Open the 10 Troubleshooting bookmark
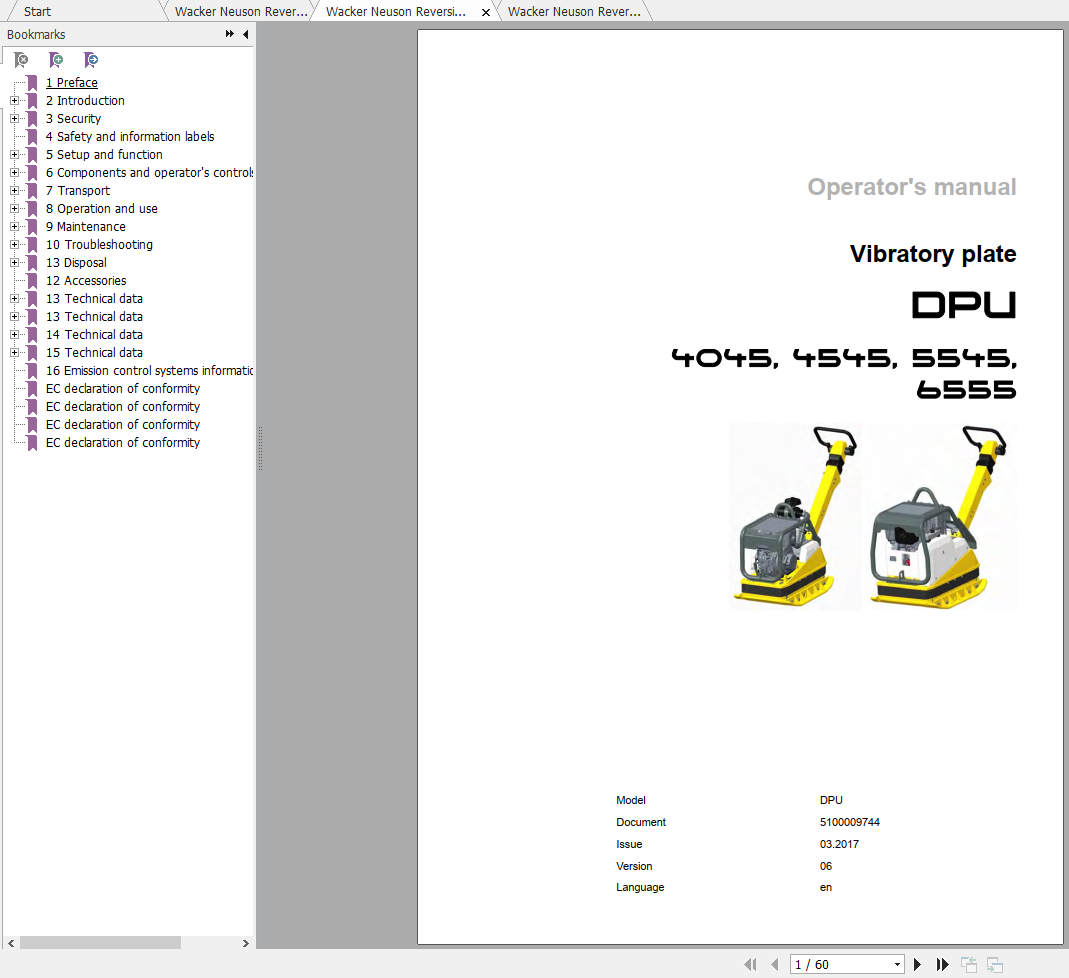 pyautogui.click(x=99, y=245)
